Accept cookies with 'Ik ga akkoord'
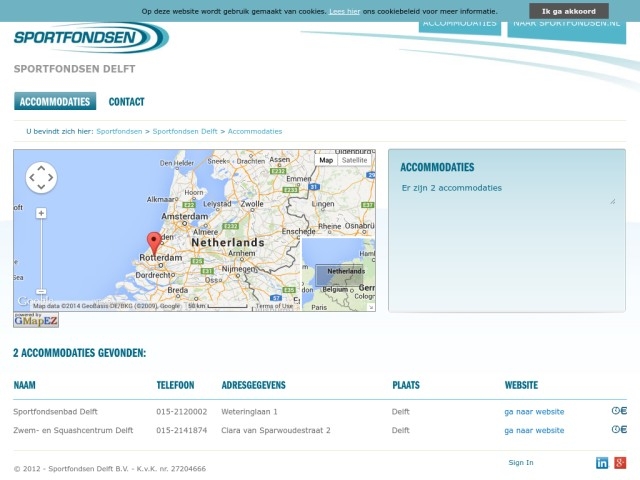The height and width of the screenshot is (480, 640). click(569, 11)
